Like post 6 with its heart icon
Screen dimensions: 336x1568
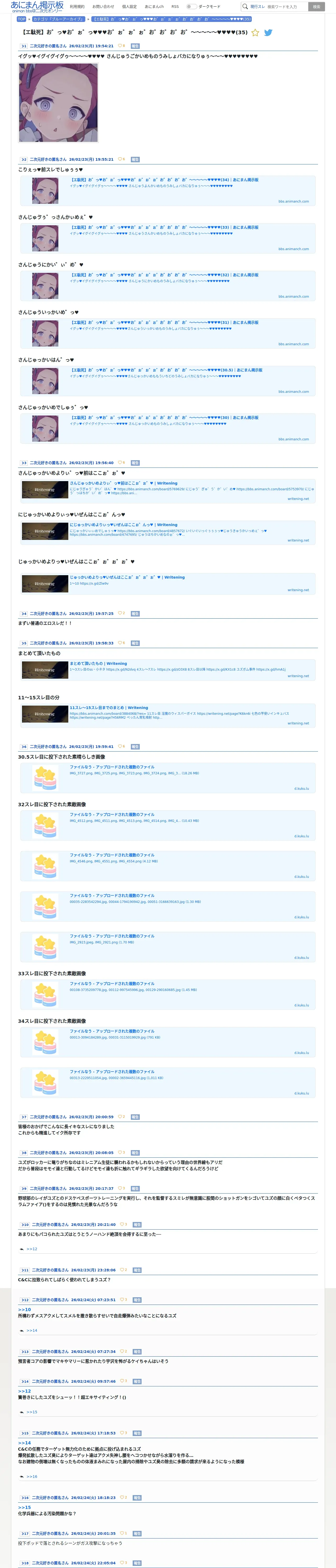120,746
